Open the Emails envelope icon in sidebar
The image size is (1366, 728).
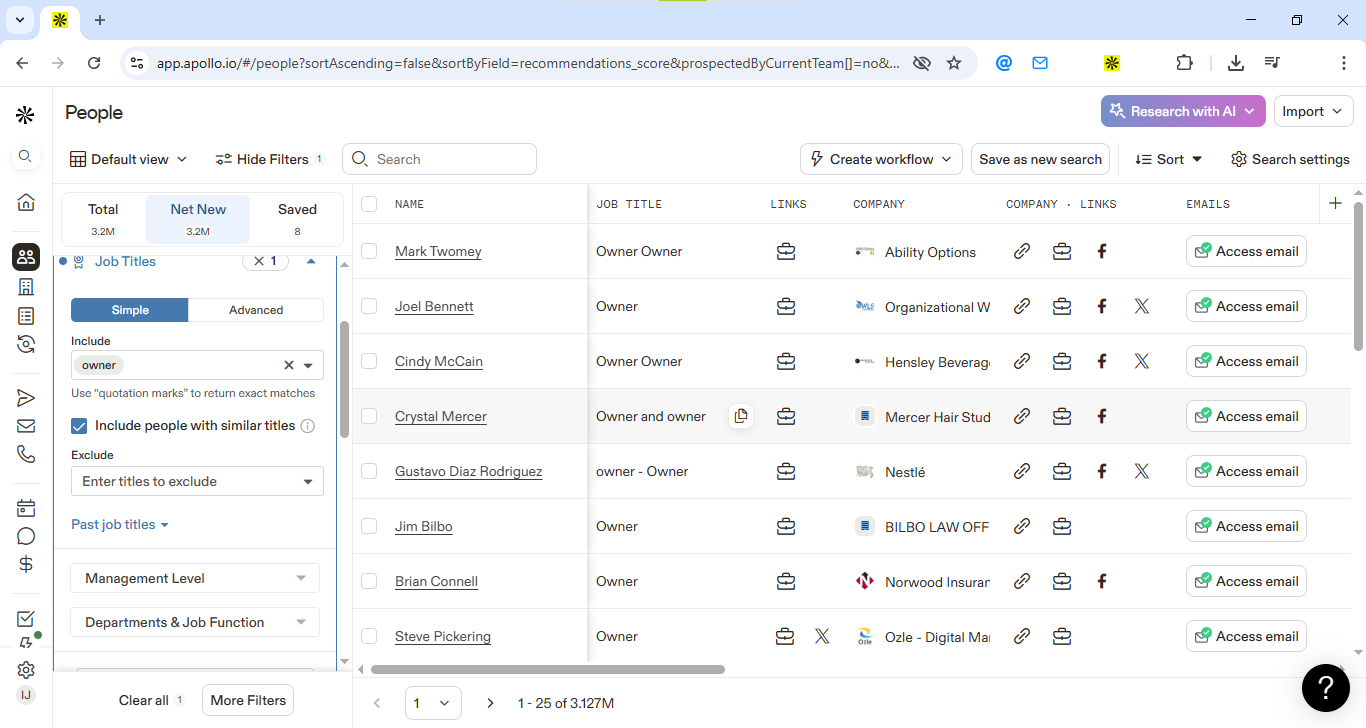tap(26, 426)
